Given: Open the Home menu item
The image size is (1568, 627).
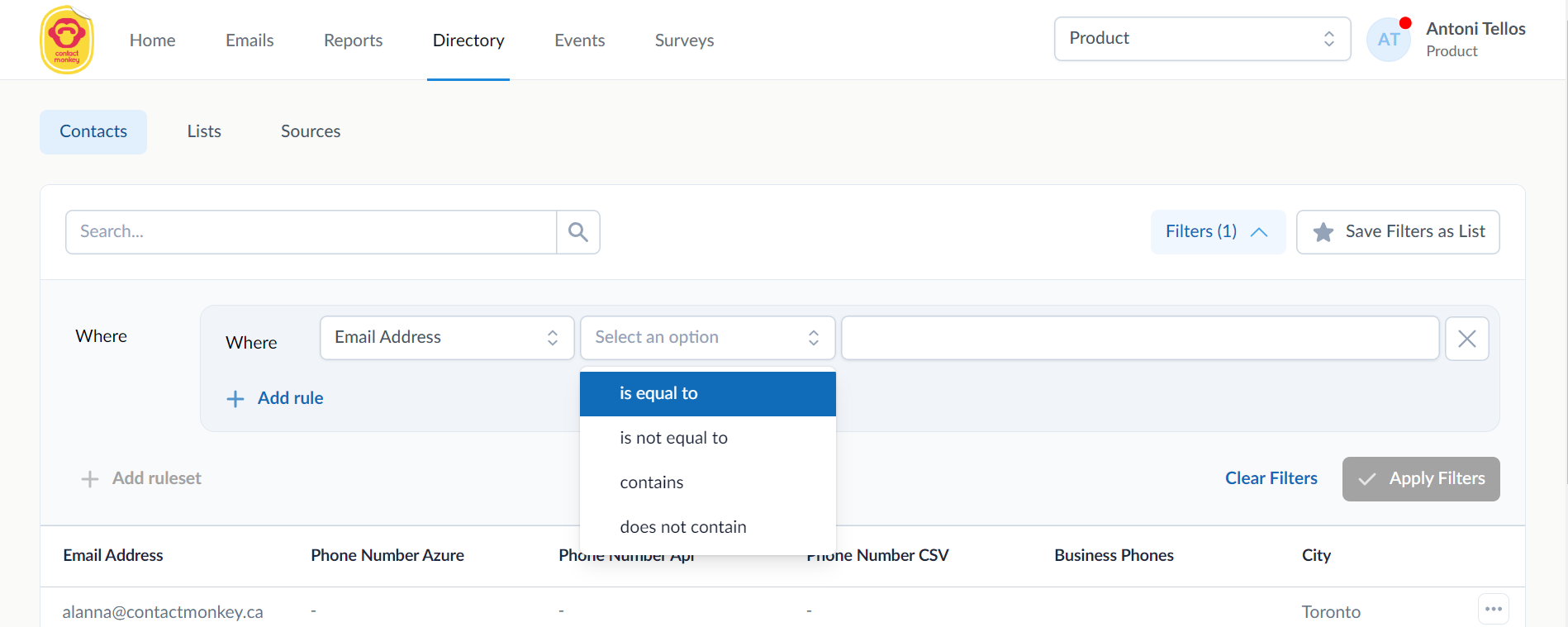Looking at the screenshot, I should pyautogui.click(x=152, y=40).
